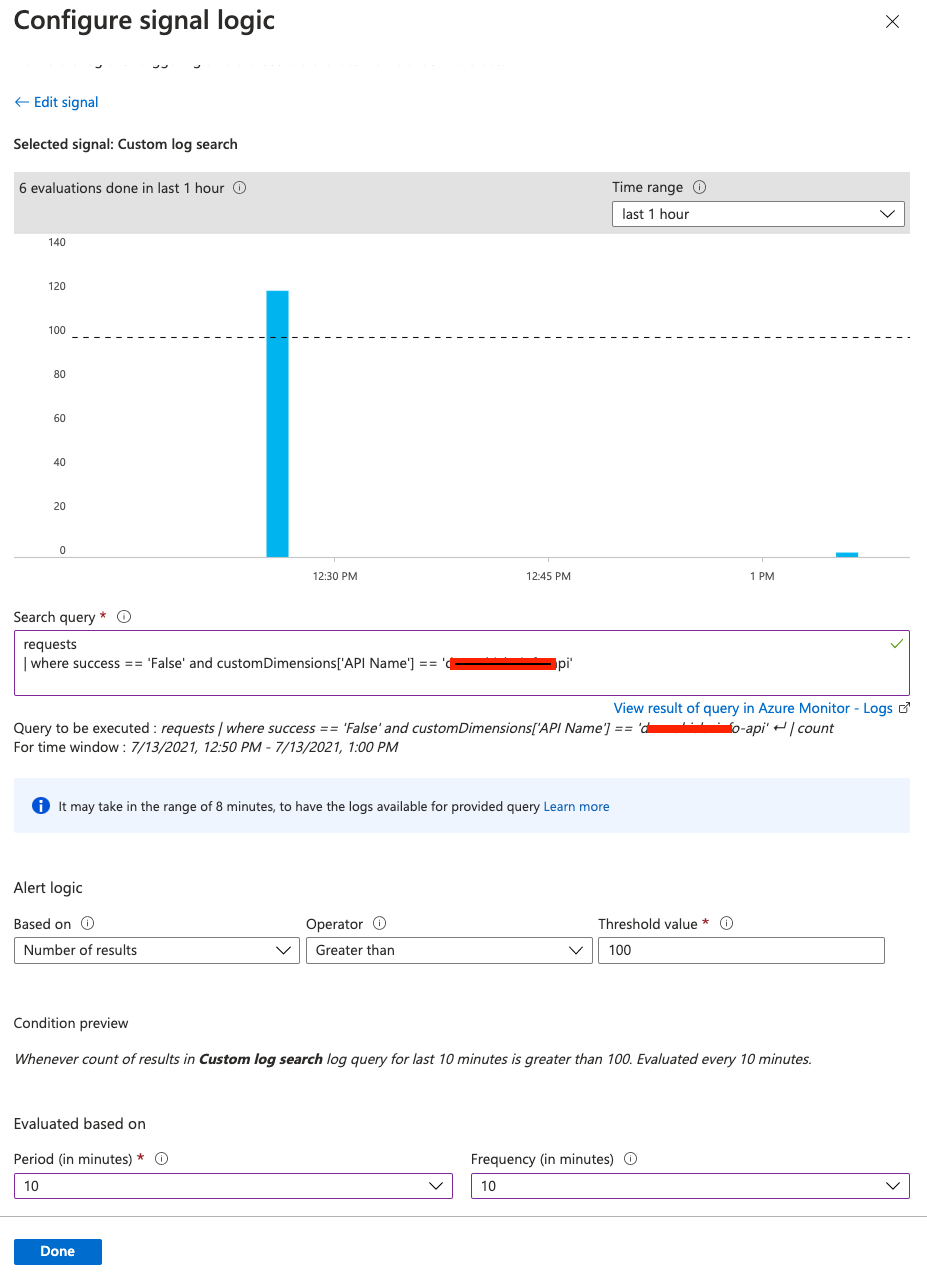Viewport: 927px width, 1280px height.
Task: Click the Selected signal: Custom log search text
Action: 126,144
